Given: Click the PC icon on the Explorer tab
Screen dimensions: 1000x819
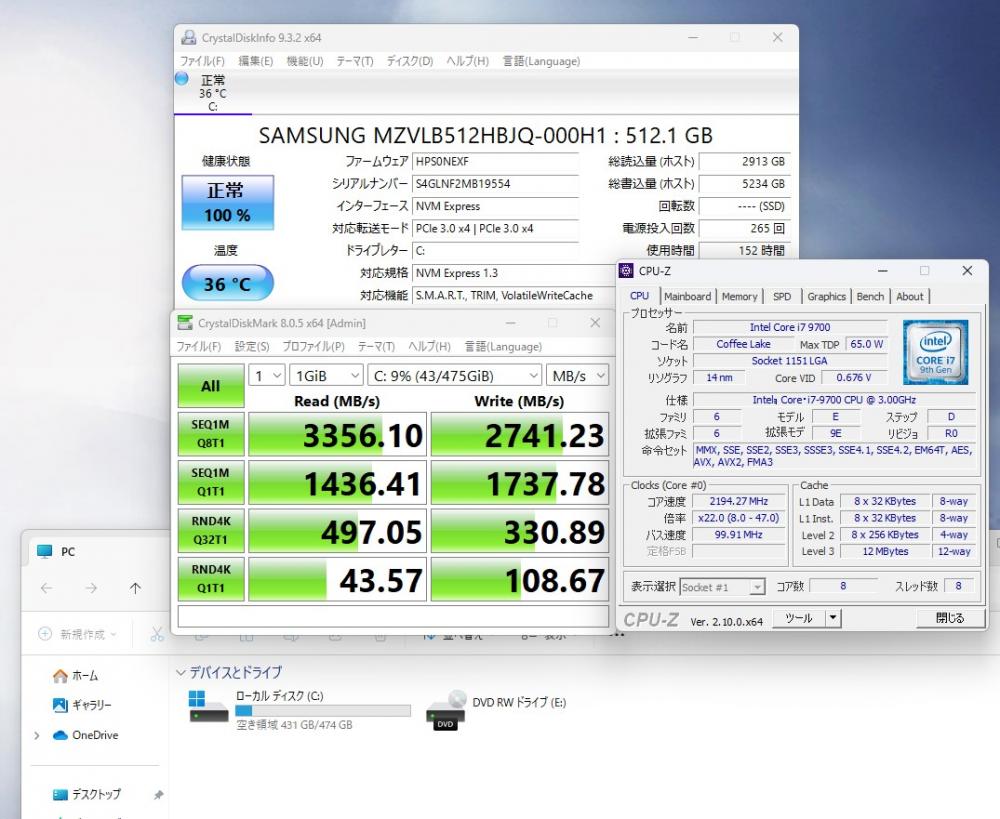Looking at the screenshot, I should pos(45,552).
